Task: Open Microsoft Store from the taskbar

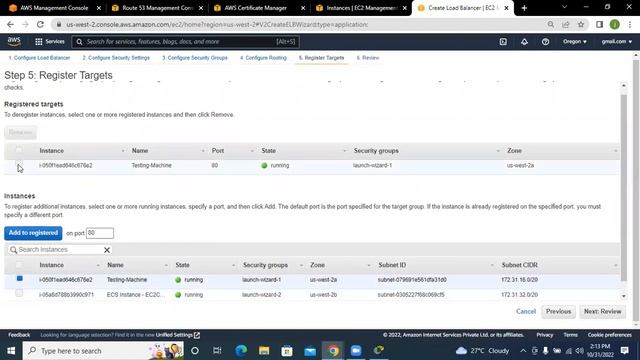Action: [x=287, y=351]
